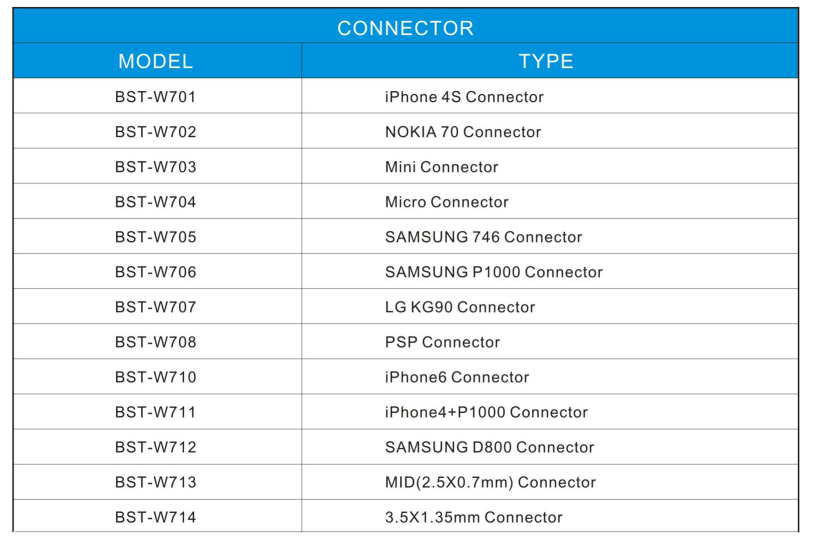Click SAMSUNG D800 Connector entry

pos(489,446)
